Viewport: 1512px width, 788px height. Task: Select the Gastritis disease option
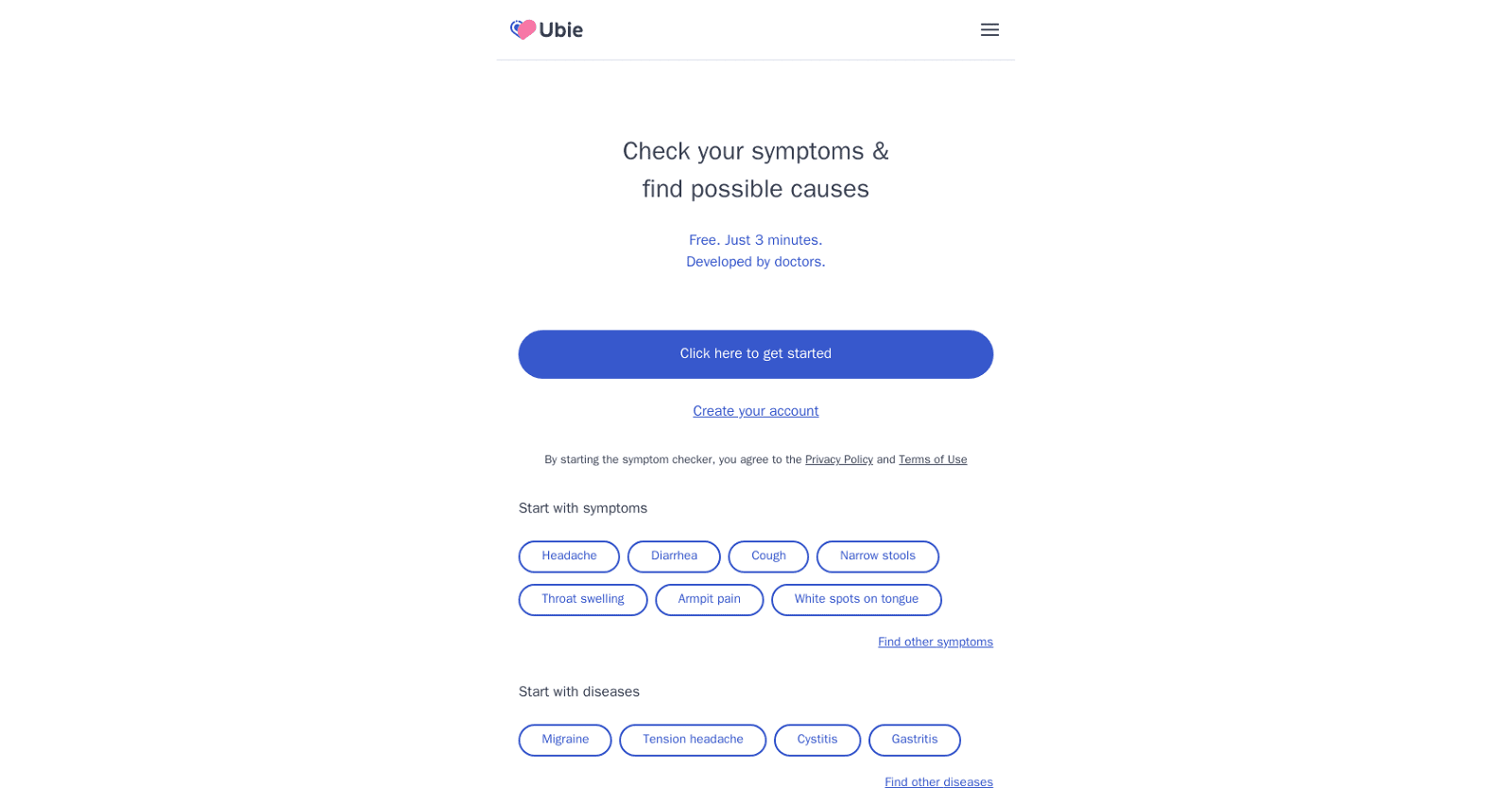[x=913, y=740]
